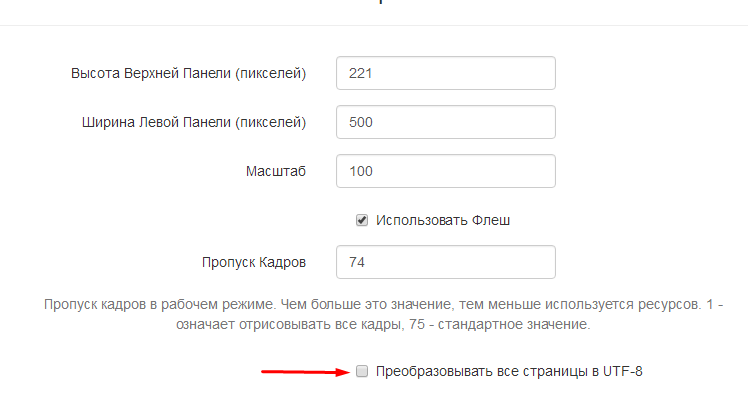Enable the UTF-8 page conversion checkbox
Screen dimensions: 748x413
(x=362, y=372)
